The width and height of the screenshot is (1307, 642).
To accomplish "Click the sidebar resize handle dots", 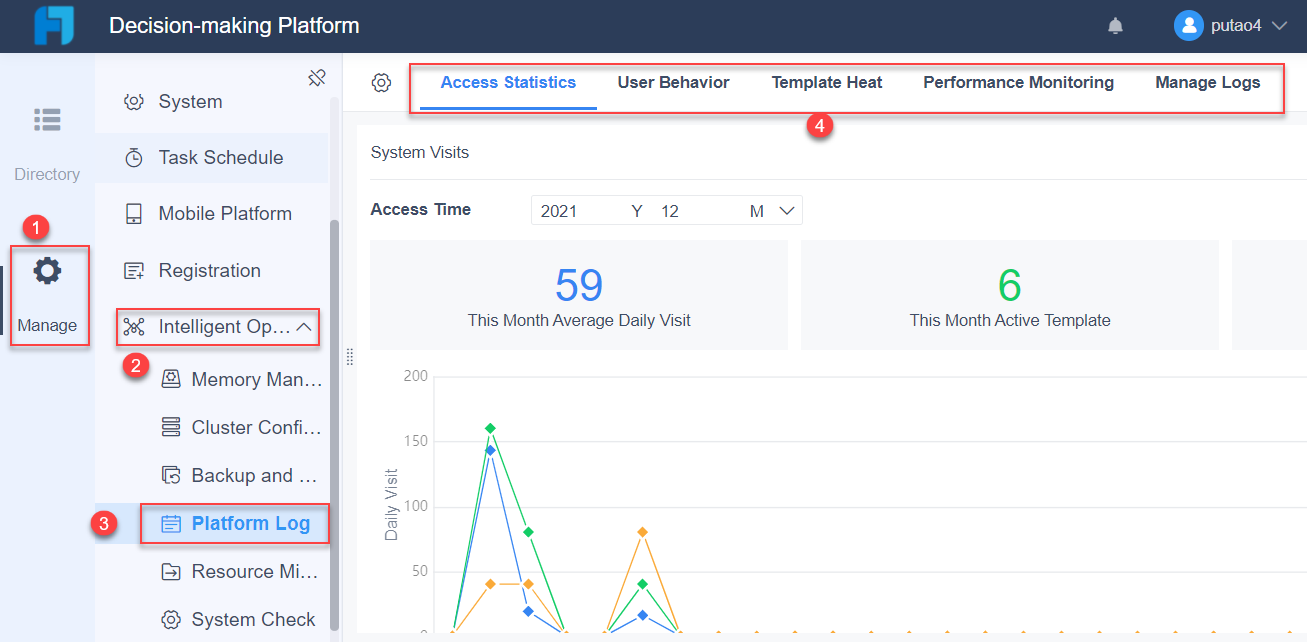I will [x=349, y=357].
